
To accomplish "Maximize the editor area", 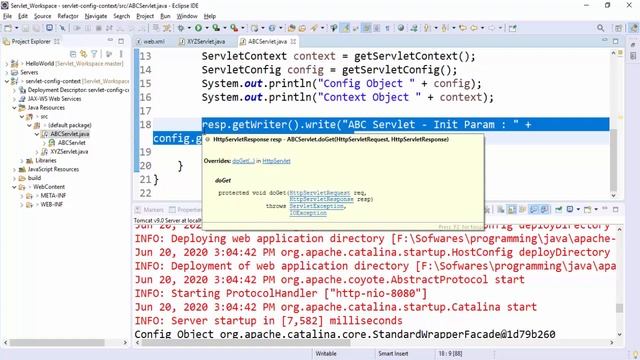I will [x=616, y=41].
